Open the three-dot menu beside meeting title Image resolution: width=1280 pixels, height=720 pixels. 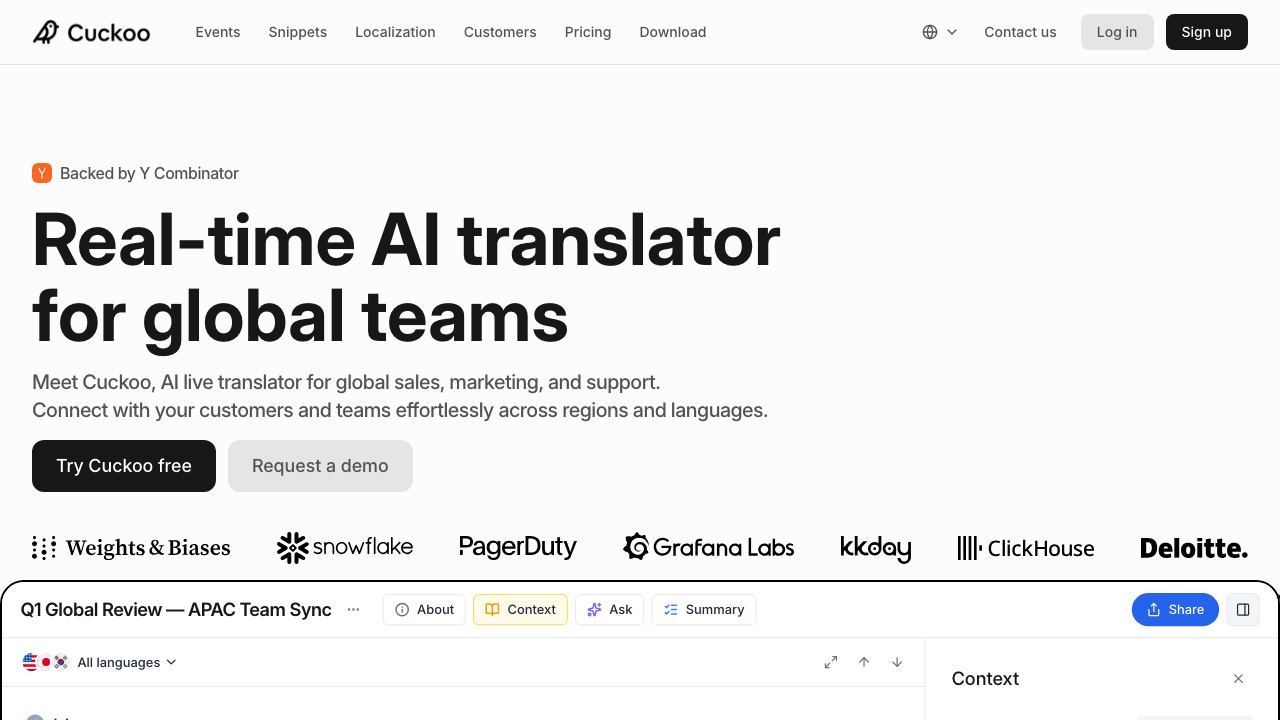pyautogui.click(x=353, y=609)
